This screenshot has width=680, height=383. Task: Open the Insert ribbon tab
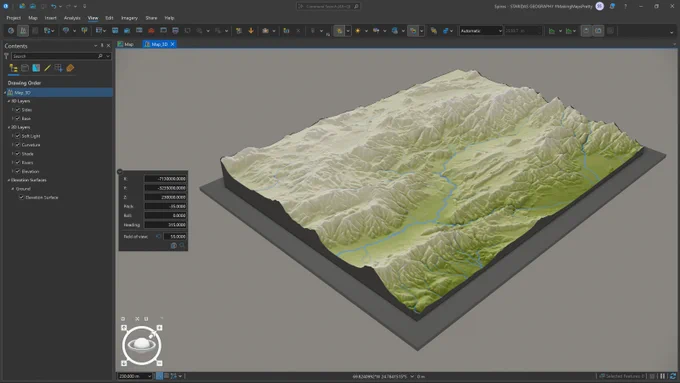pyautogui.click(x=51, y=18)
